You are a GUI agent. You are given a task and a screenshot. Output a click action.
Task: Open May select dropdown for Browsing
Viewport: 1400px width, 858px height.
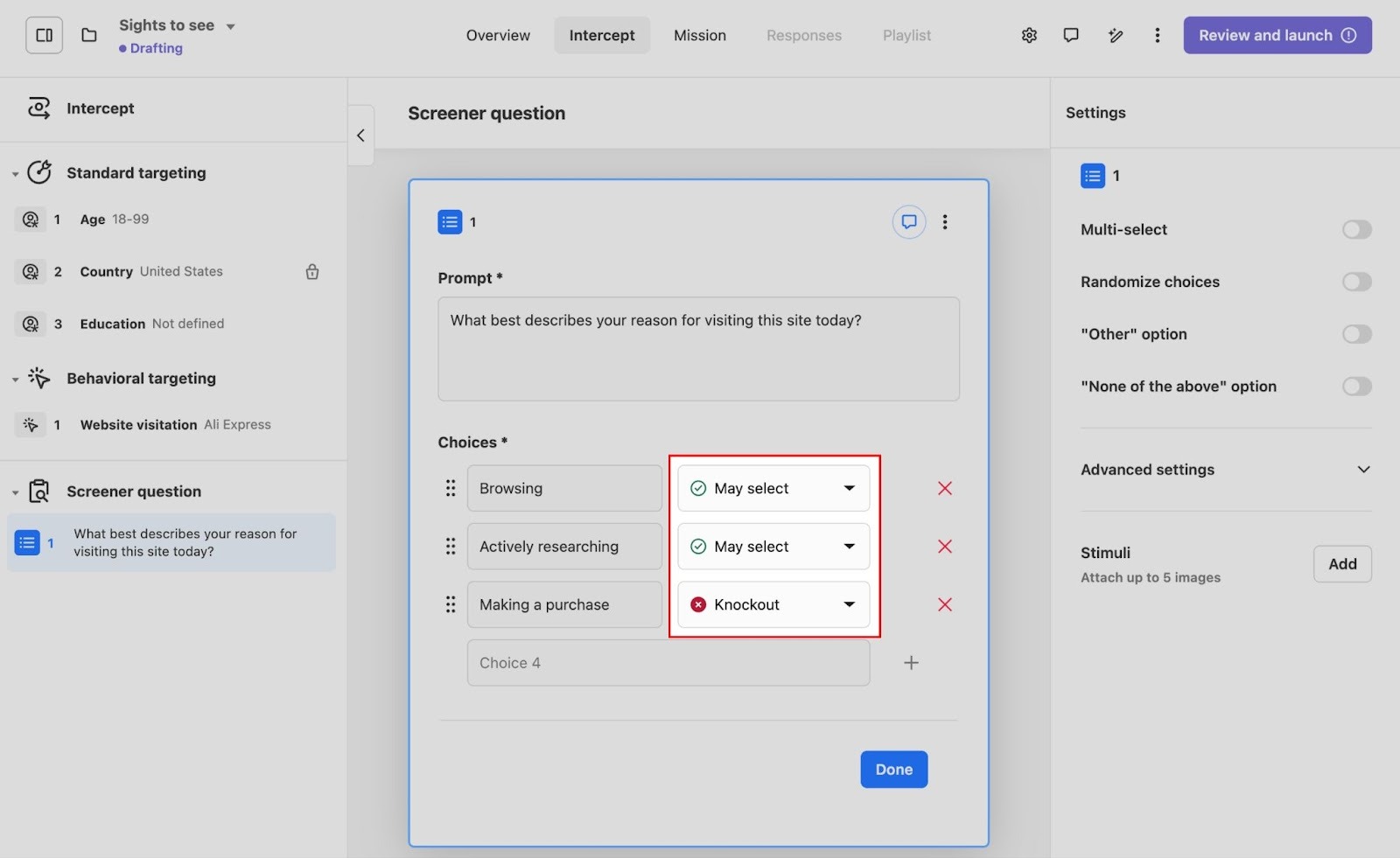point(773,488)
